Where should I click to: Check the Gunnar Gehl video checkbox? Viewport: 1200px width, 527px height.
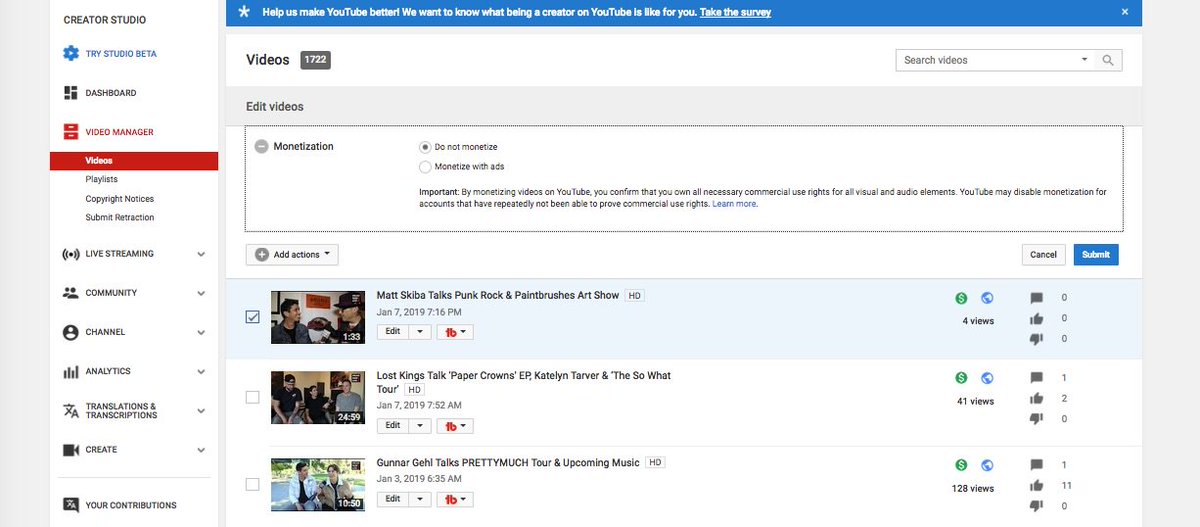point(252,485)
